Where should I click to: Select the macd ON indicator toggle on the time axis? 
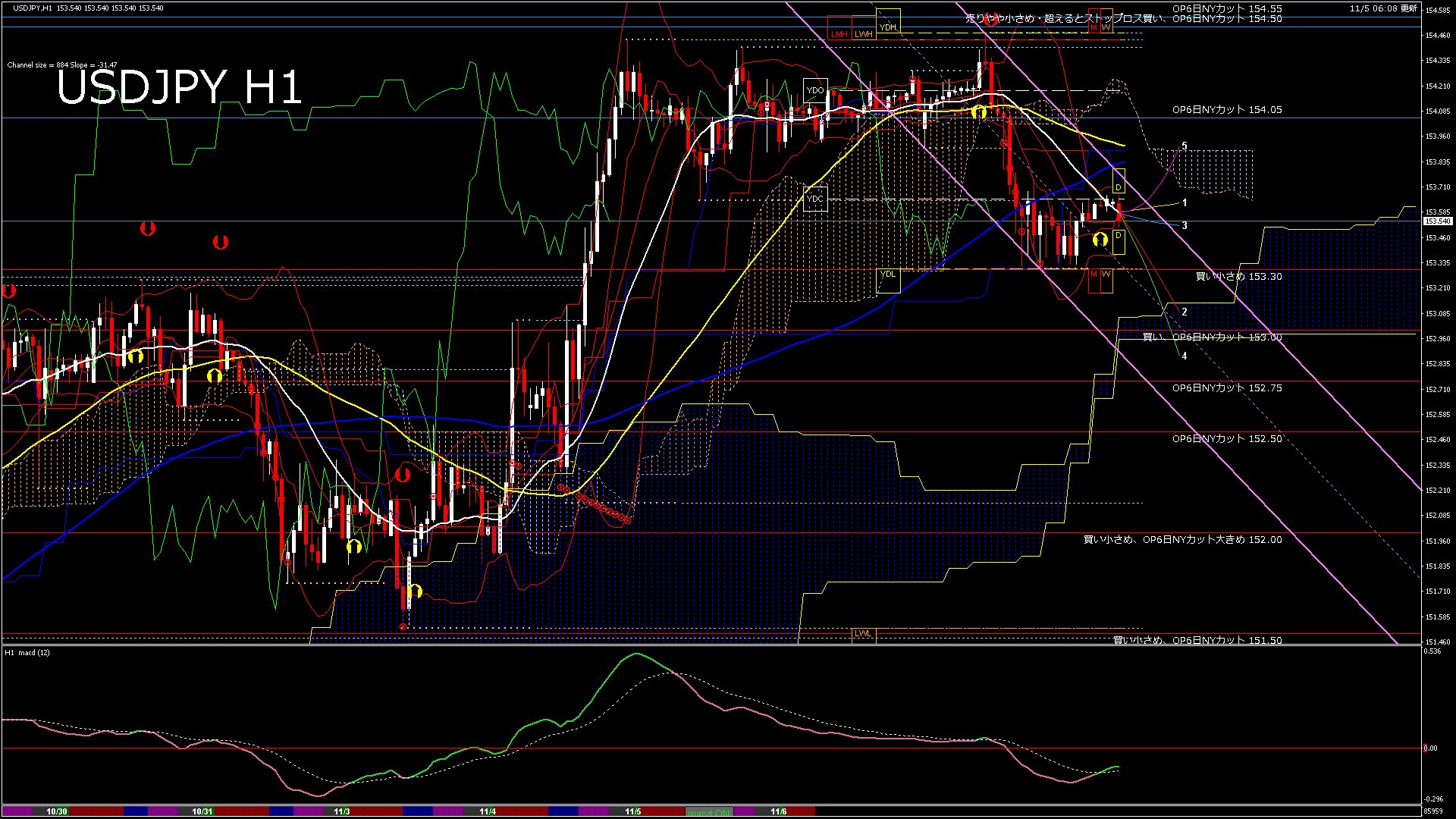coord(708,812)
